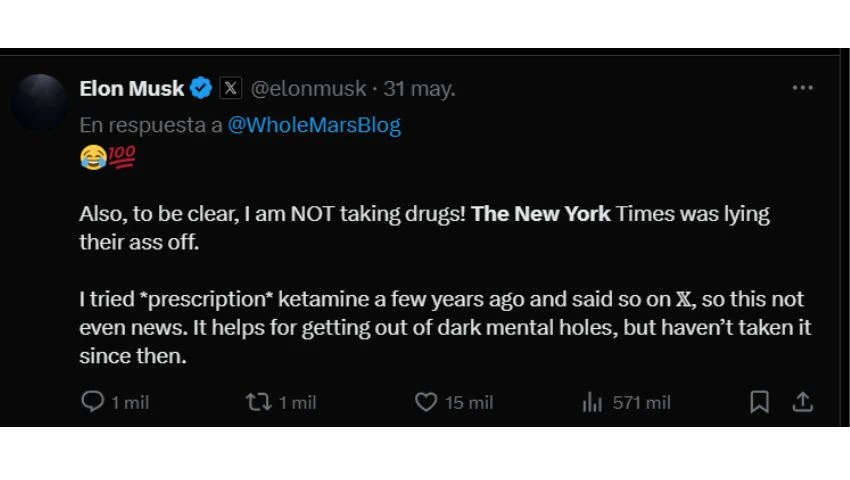Click the 1 mil count beside the reply bubble

pos(130,402)
